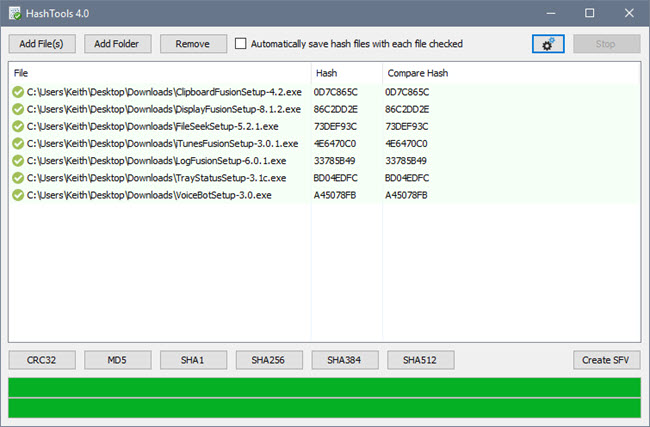
Task: Click BD04EDFC in Compare Hash column
Action: pos(407,178)
